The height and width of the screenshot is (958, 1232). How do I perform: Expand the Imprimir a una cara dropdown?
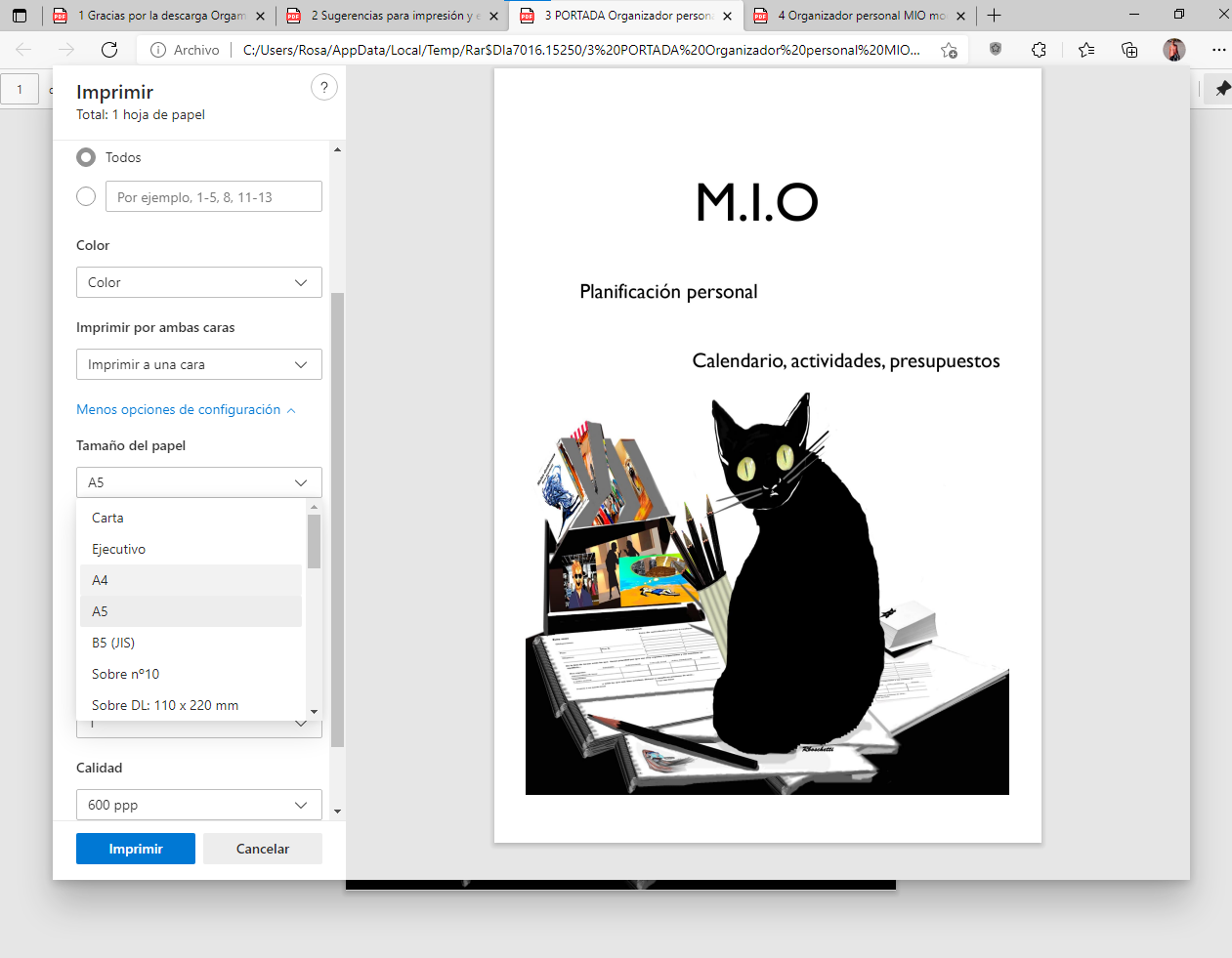(x=198, y=364)
